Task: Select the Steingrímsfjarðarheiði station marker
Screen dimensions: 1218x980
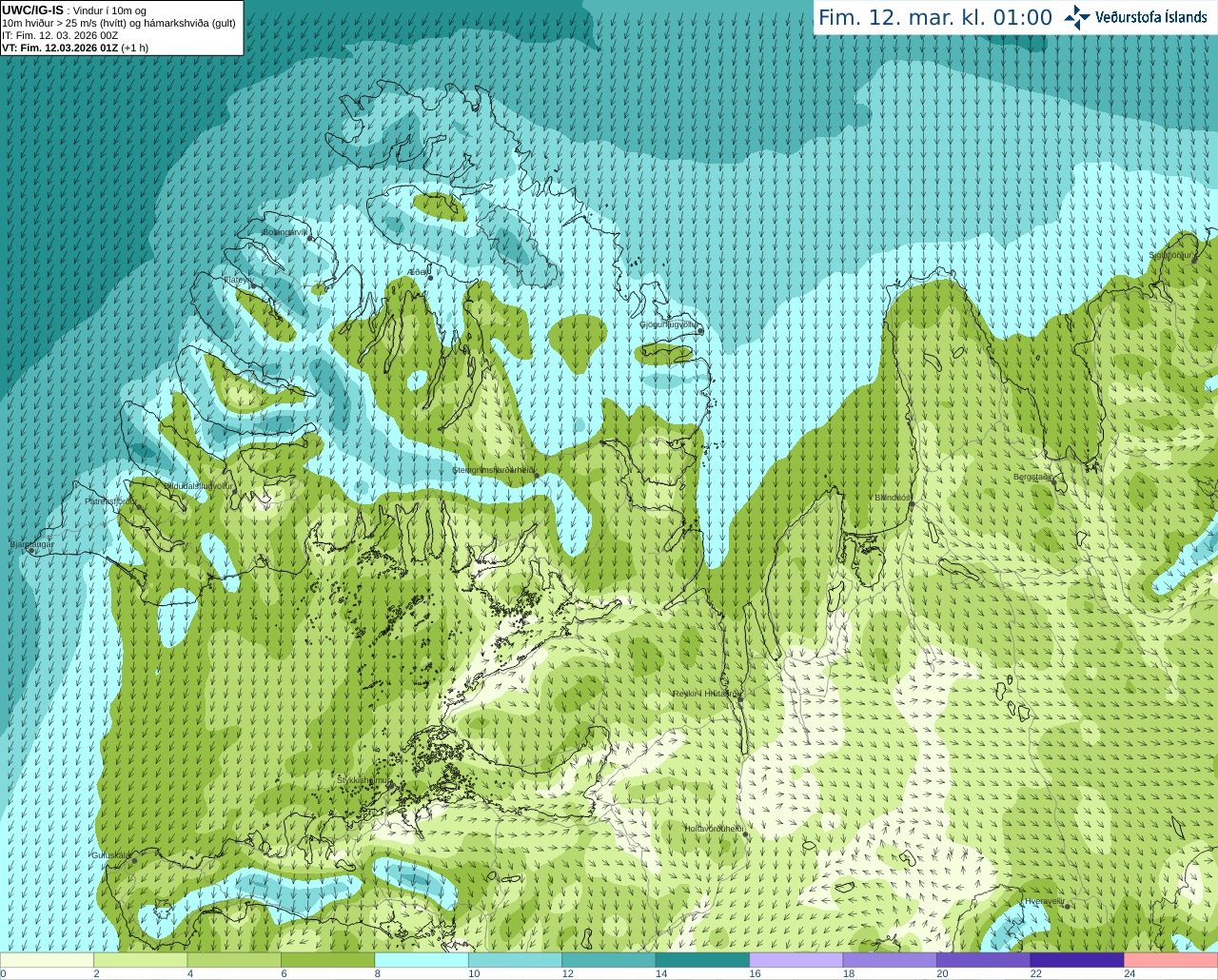Action: (x=536, y=476)
